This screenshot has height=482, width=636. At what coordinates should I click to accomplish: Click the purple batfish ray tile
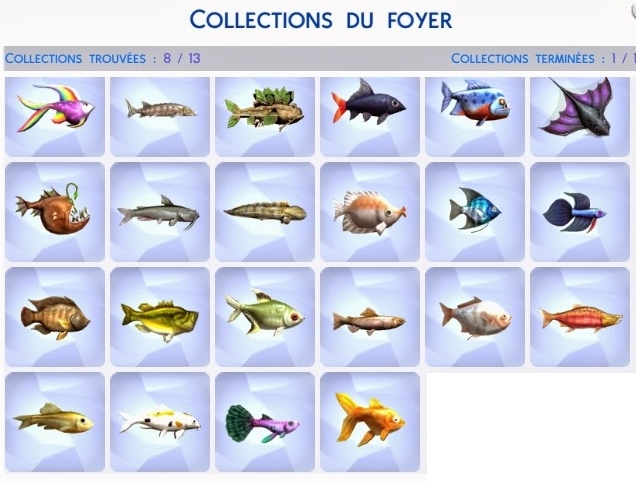pos(580,116)
